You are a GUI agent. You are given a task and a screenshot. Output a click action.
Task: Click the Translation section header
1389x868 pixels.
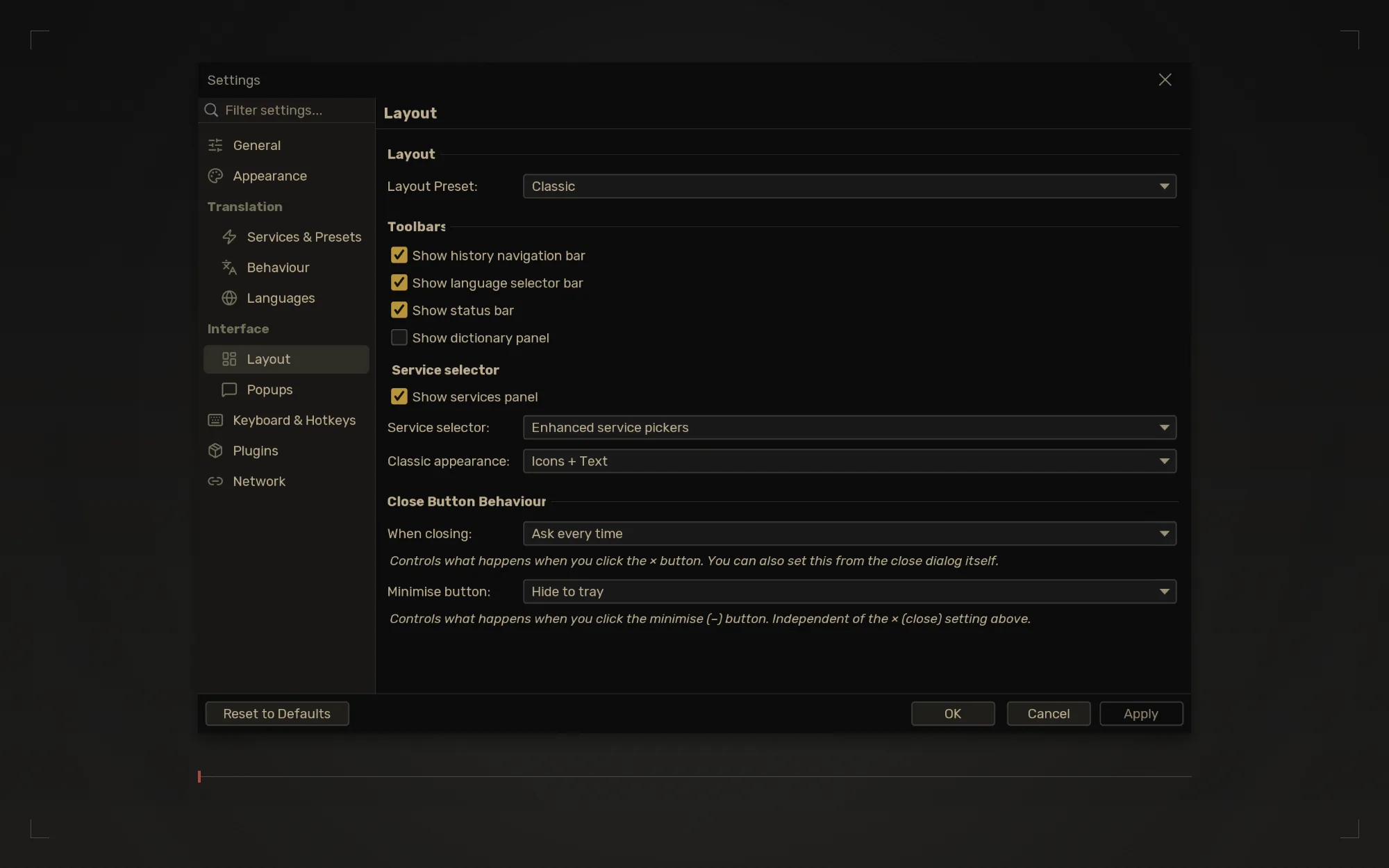(244, 206)
